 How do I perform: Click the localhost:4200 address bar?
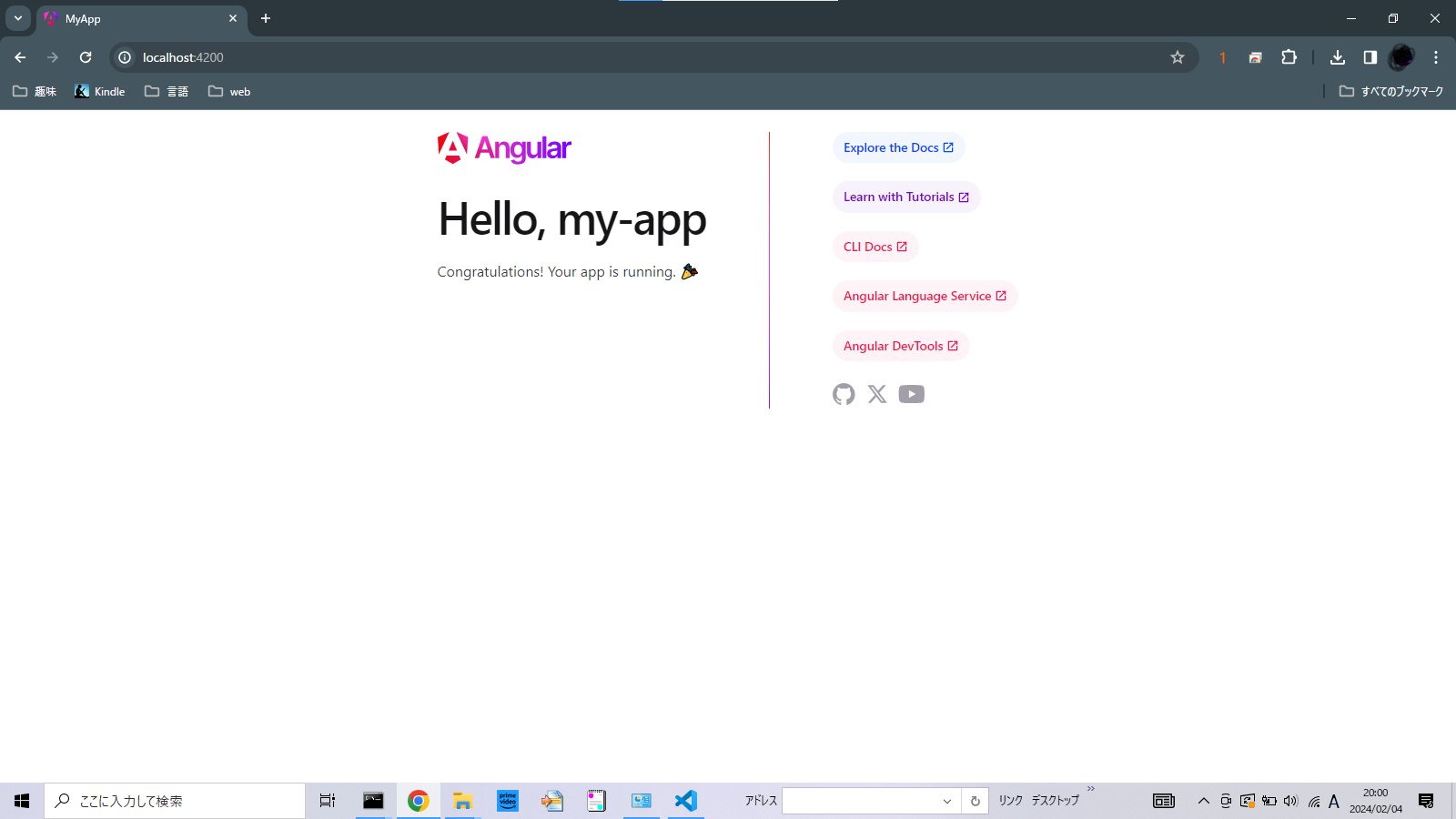[653, 57]
